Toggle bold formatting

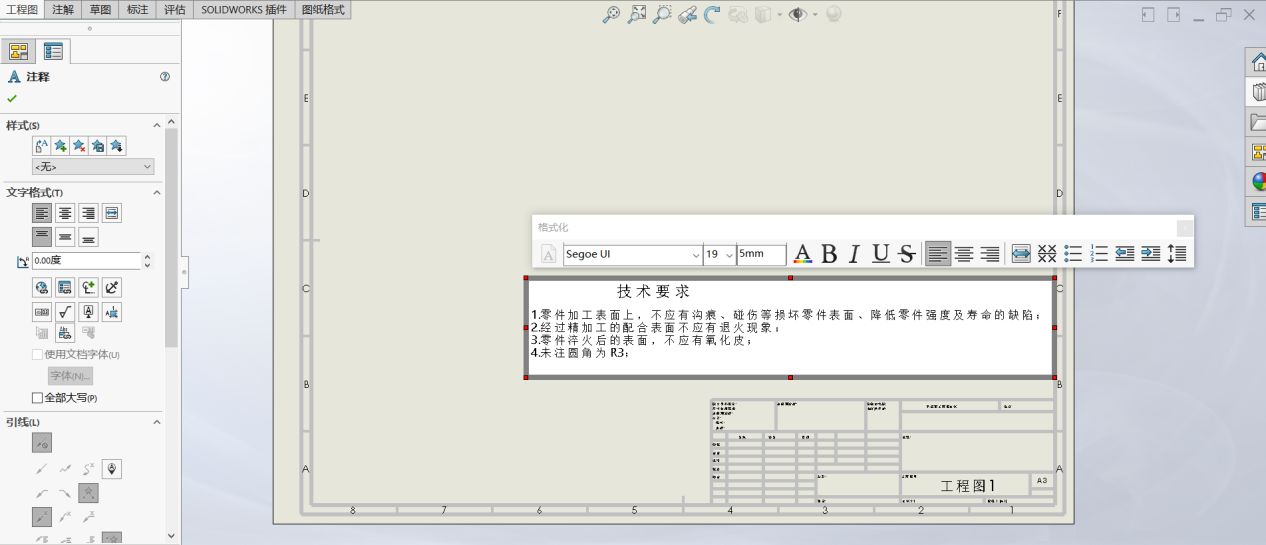click(829, 254)
